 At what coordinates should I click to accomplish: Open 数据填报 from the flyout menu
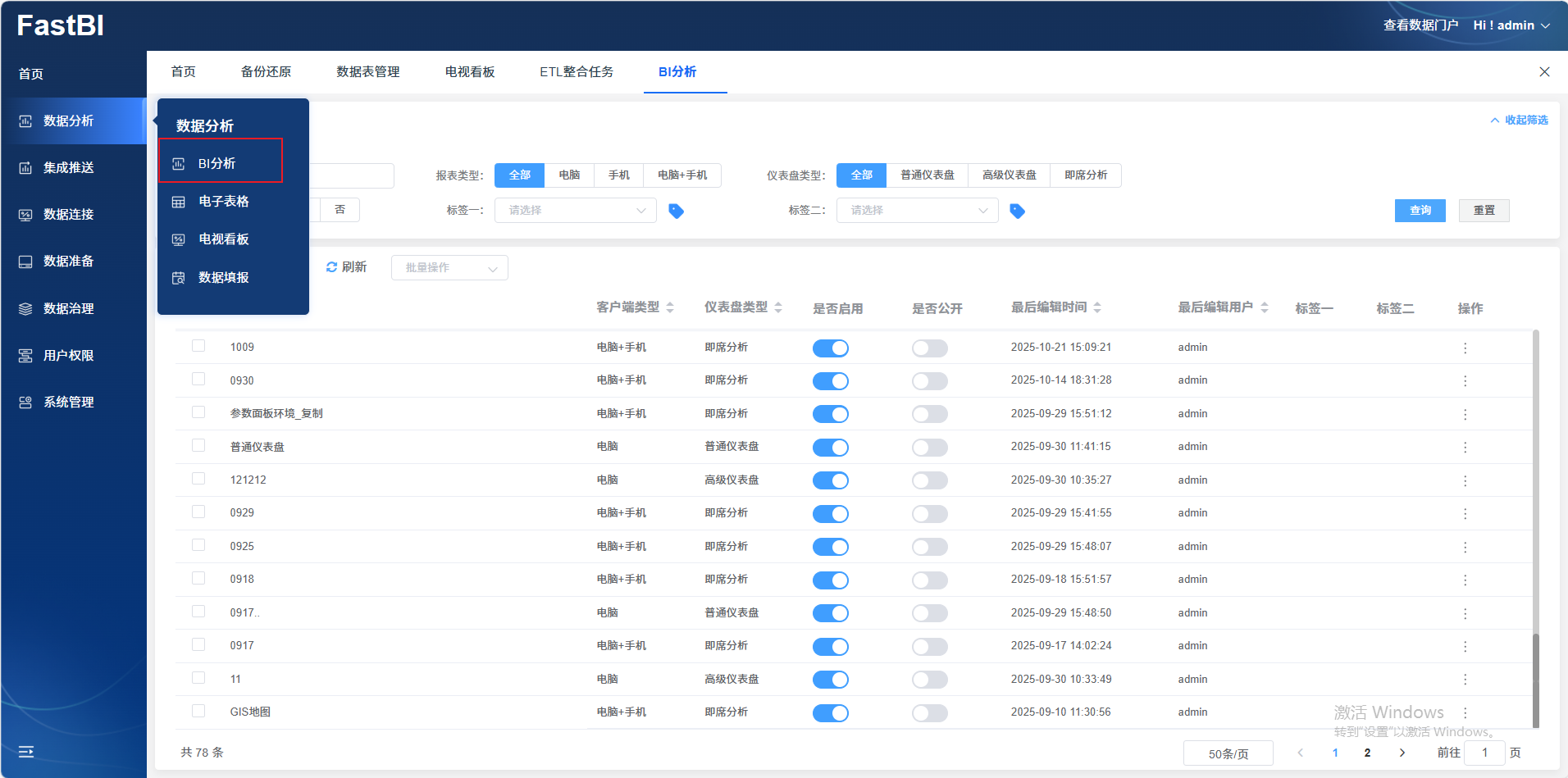point(223,278)
